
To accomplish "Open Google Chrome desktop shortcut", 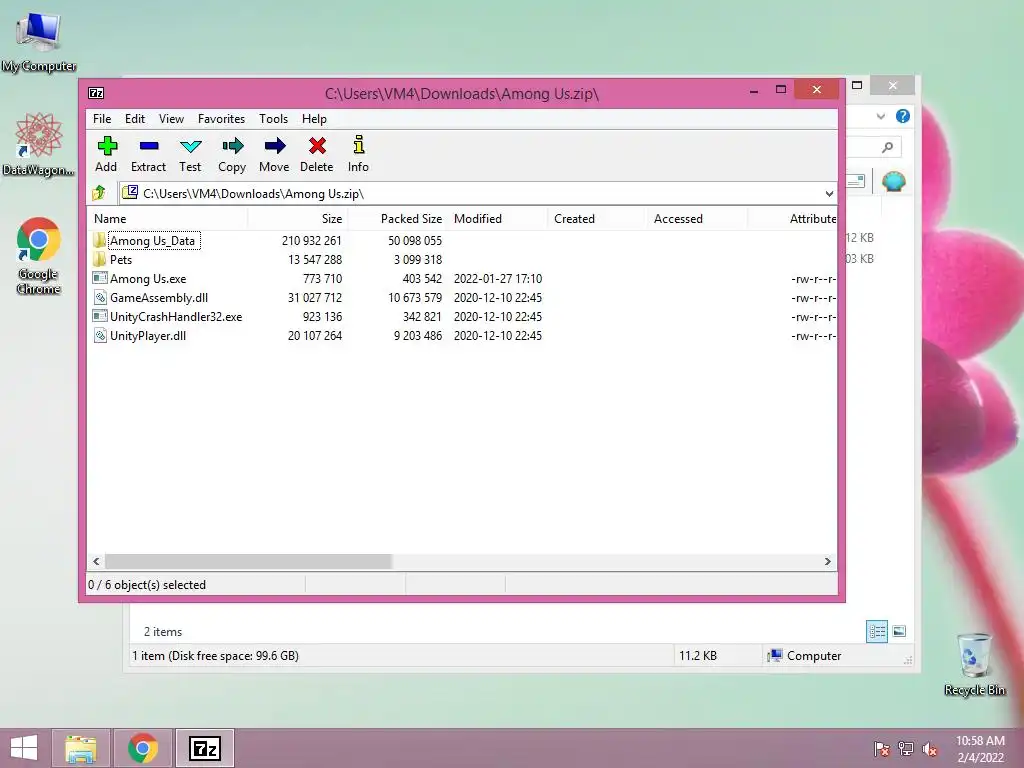I will tap(39, 255).
